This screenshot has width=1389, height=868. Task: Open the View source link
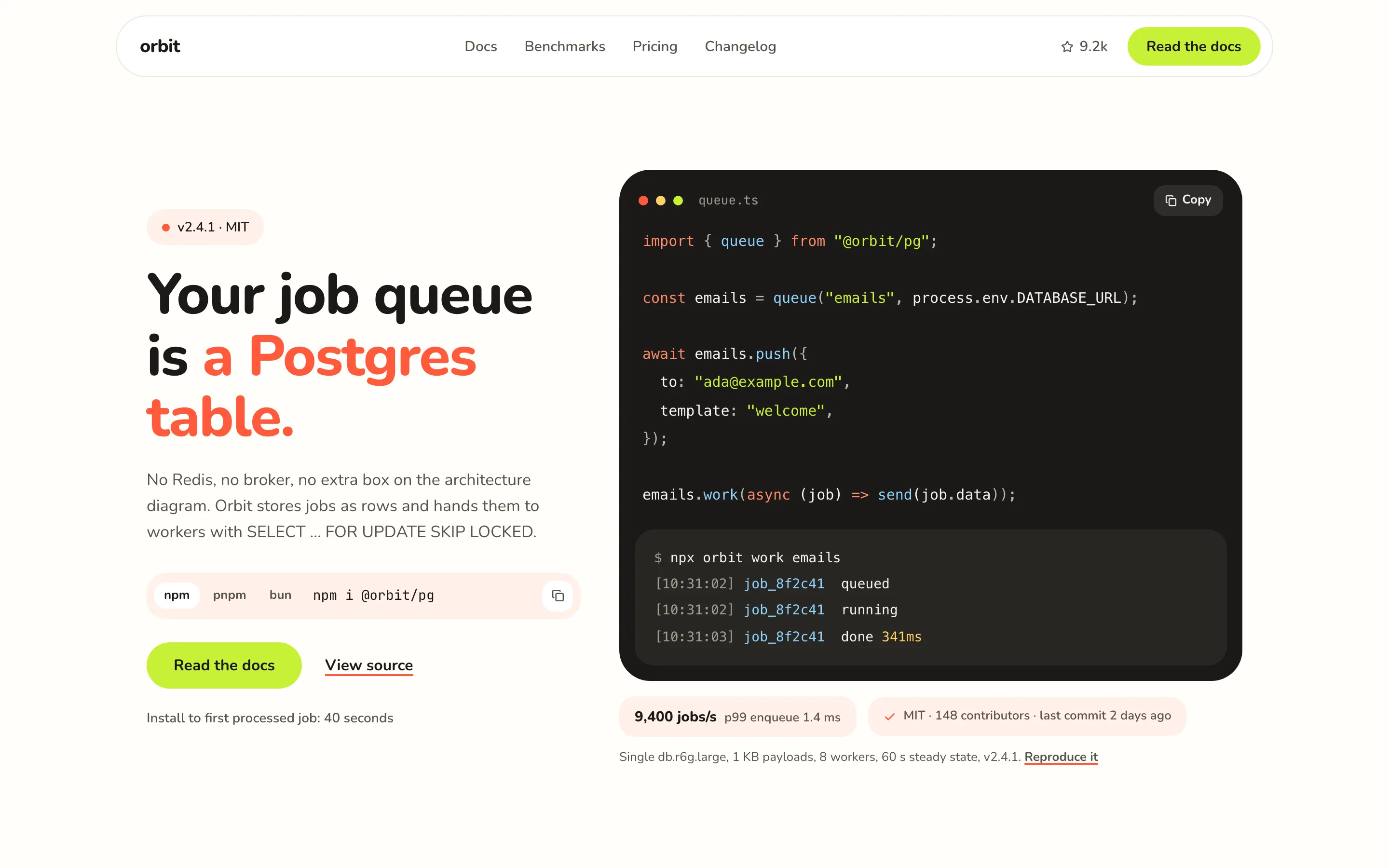(x=368, y=665)
